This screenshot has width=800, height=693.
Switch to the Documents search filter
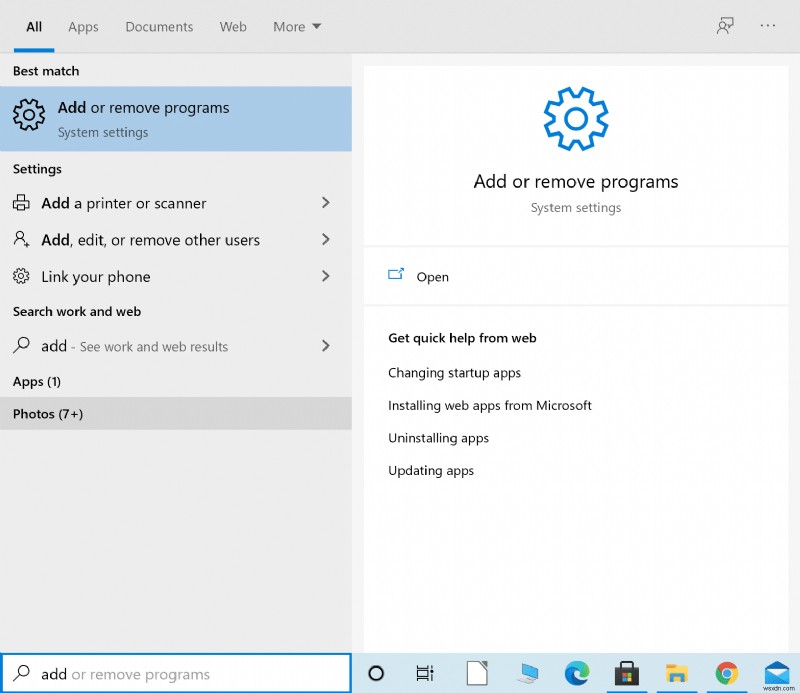pos(158,27)
